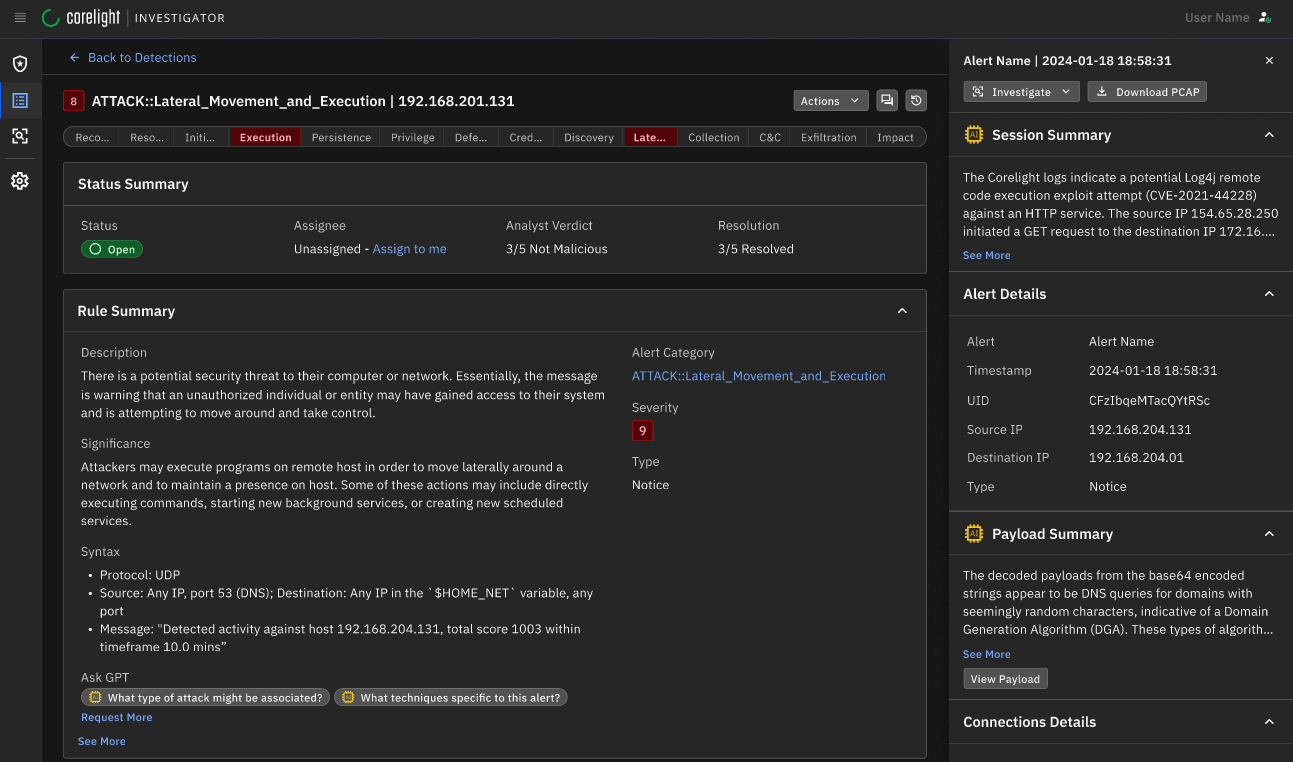Select the Persistence tactic tab
The width and height of the screenshot is (1293, 762).
341,137
